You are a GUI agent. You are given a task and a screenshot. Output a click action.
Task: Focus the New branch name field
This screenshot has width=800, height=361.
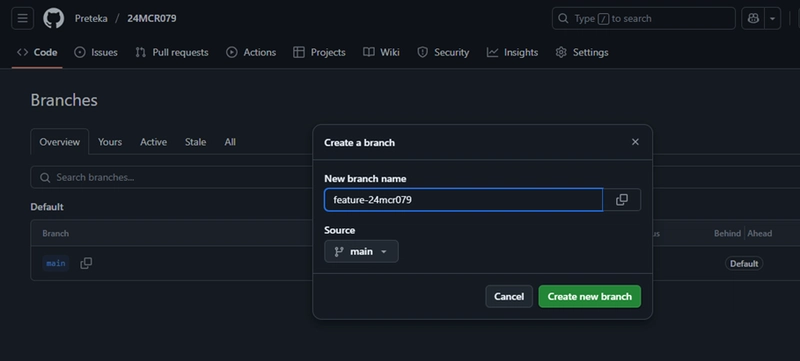click(x=463, y=200)
